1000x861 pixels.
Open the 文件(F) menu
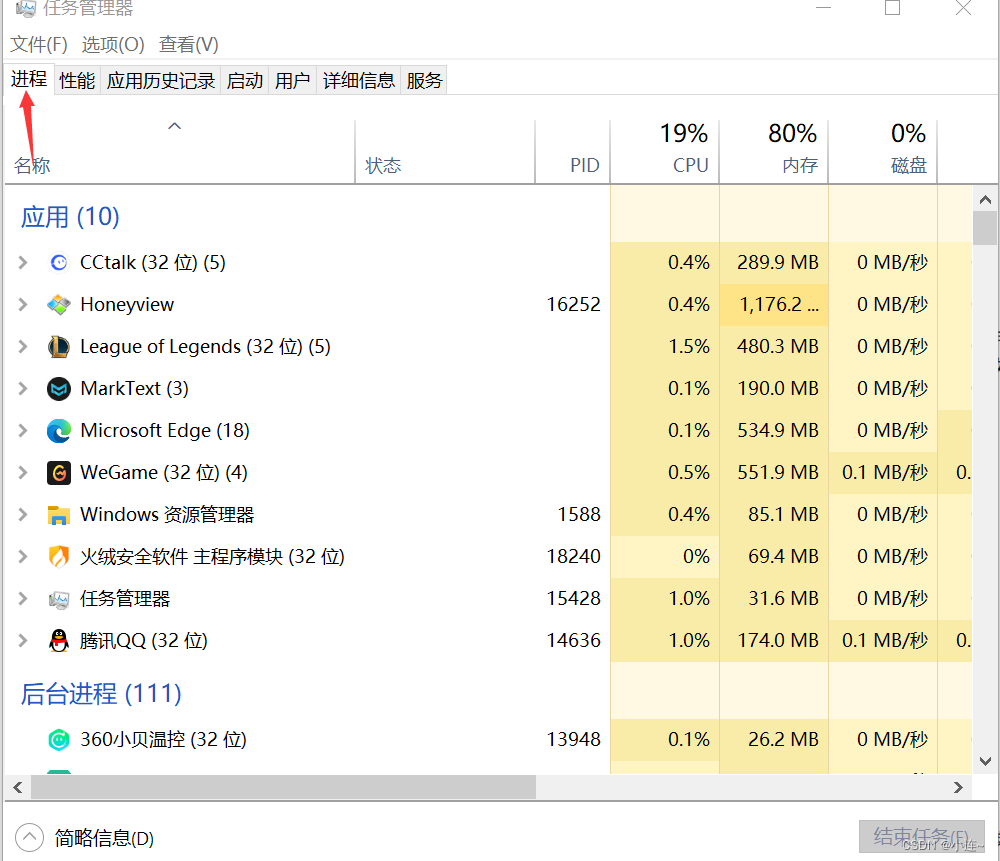click(x=39, y=45)
